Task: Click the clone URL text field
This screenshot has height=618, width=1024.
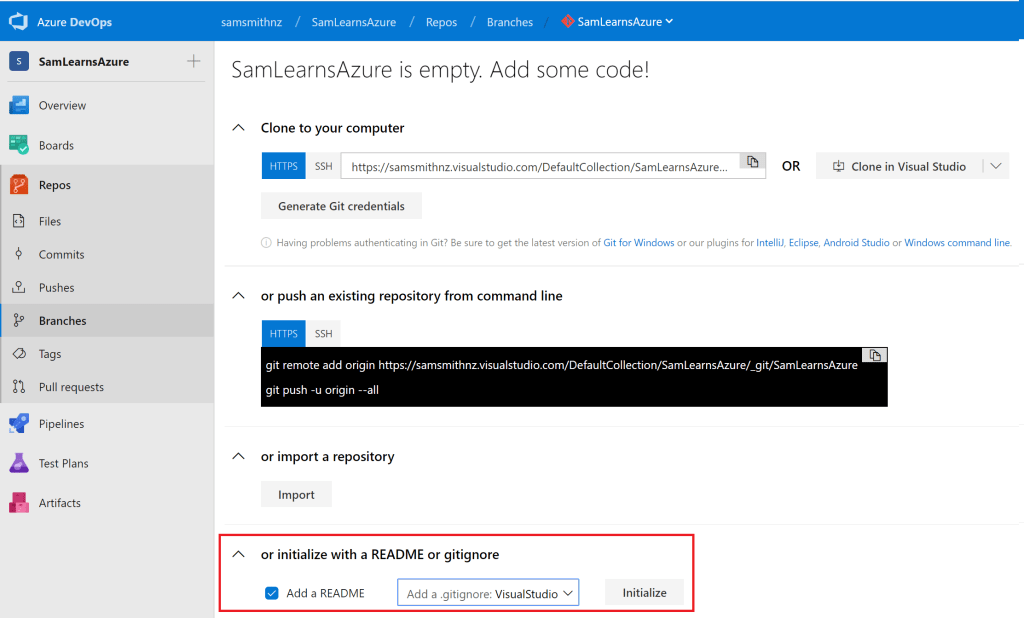Action: 540,167
